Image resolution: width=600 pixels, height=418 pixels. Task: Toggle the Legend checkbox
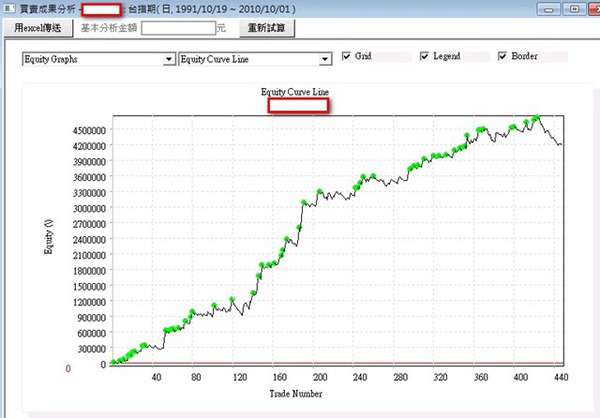coord(424,56)
